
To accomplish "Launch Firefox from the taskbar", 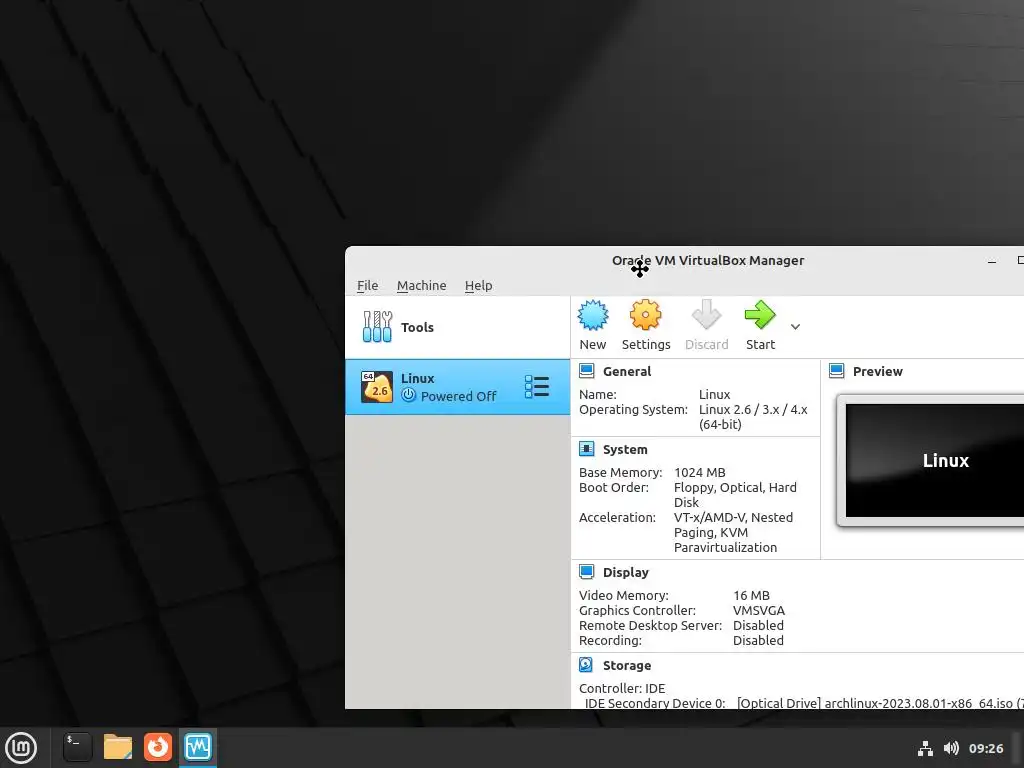I will click(x=157, y=747).
